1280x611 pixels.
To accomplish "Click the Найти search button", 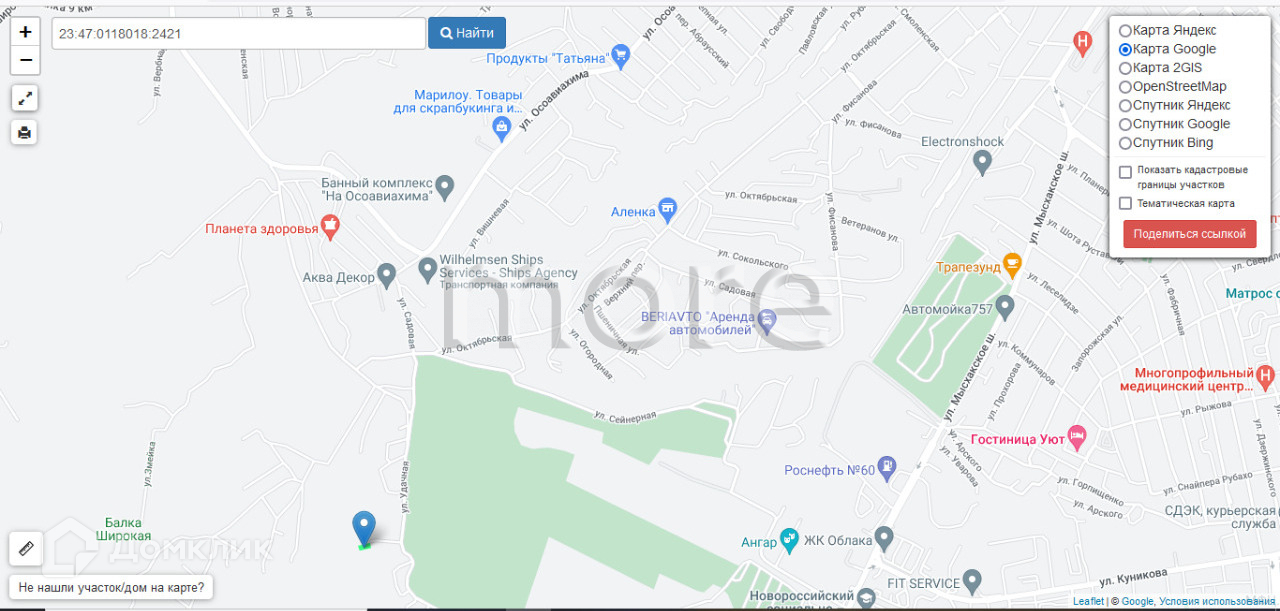I will coord(467,33).
